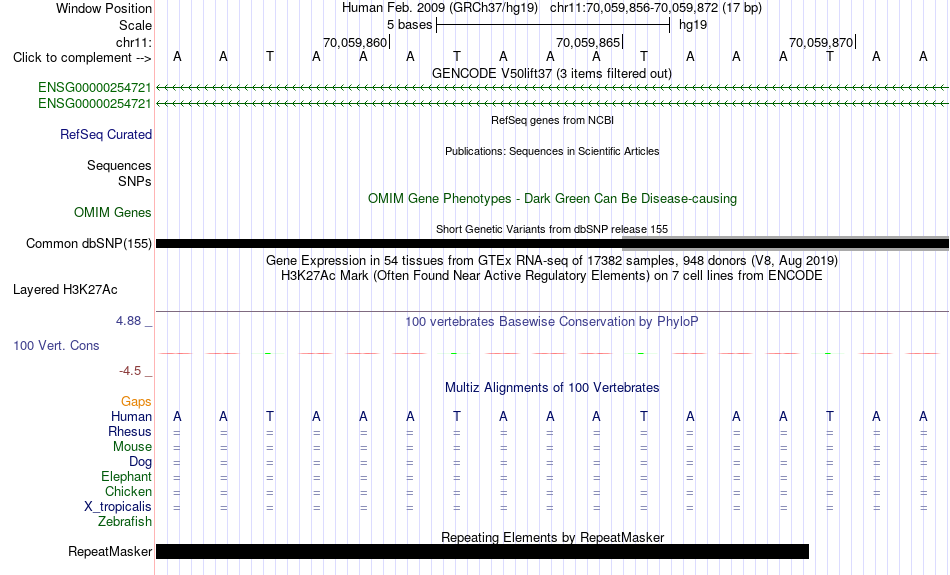Click the Elephant species label

click(x=127, y=476)
